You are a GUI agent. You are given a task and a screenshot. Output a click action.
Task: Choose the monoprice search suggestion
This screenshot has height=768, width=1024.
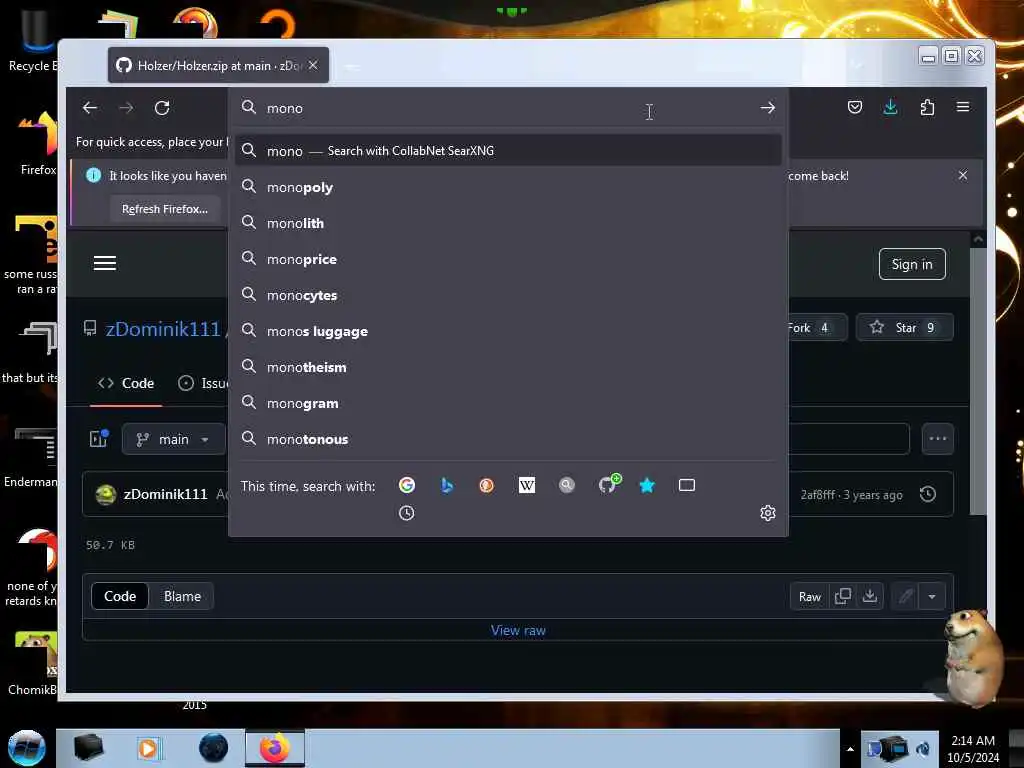click(x=508, y=259)
